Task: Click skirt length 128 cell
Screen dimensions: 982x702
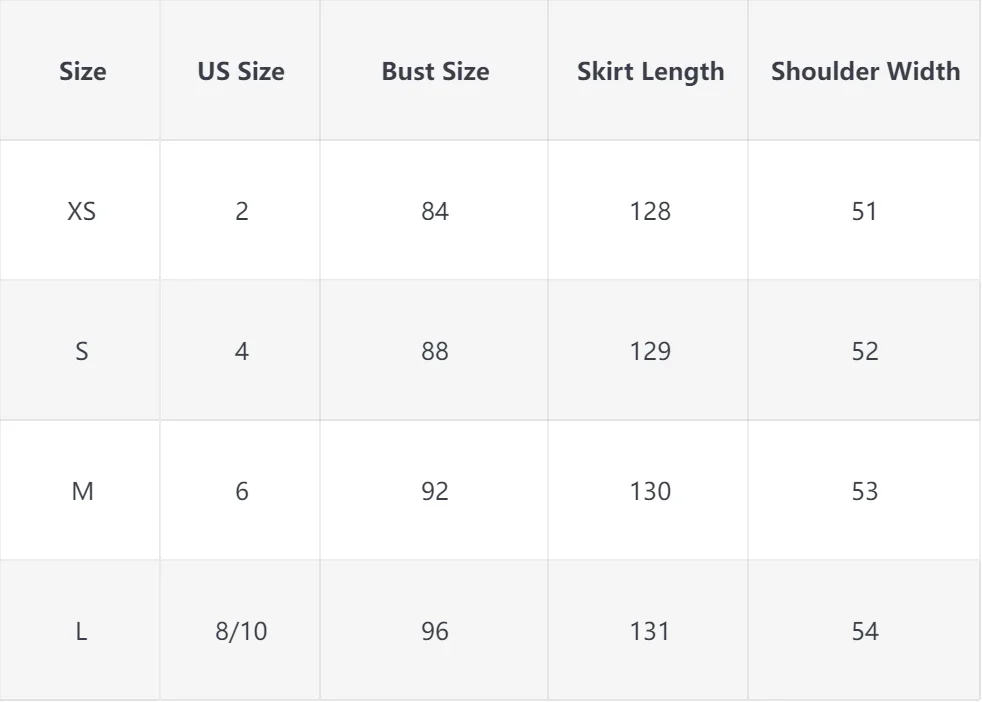Action: (650, 212)
